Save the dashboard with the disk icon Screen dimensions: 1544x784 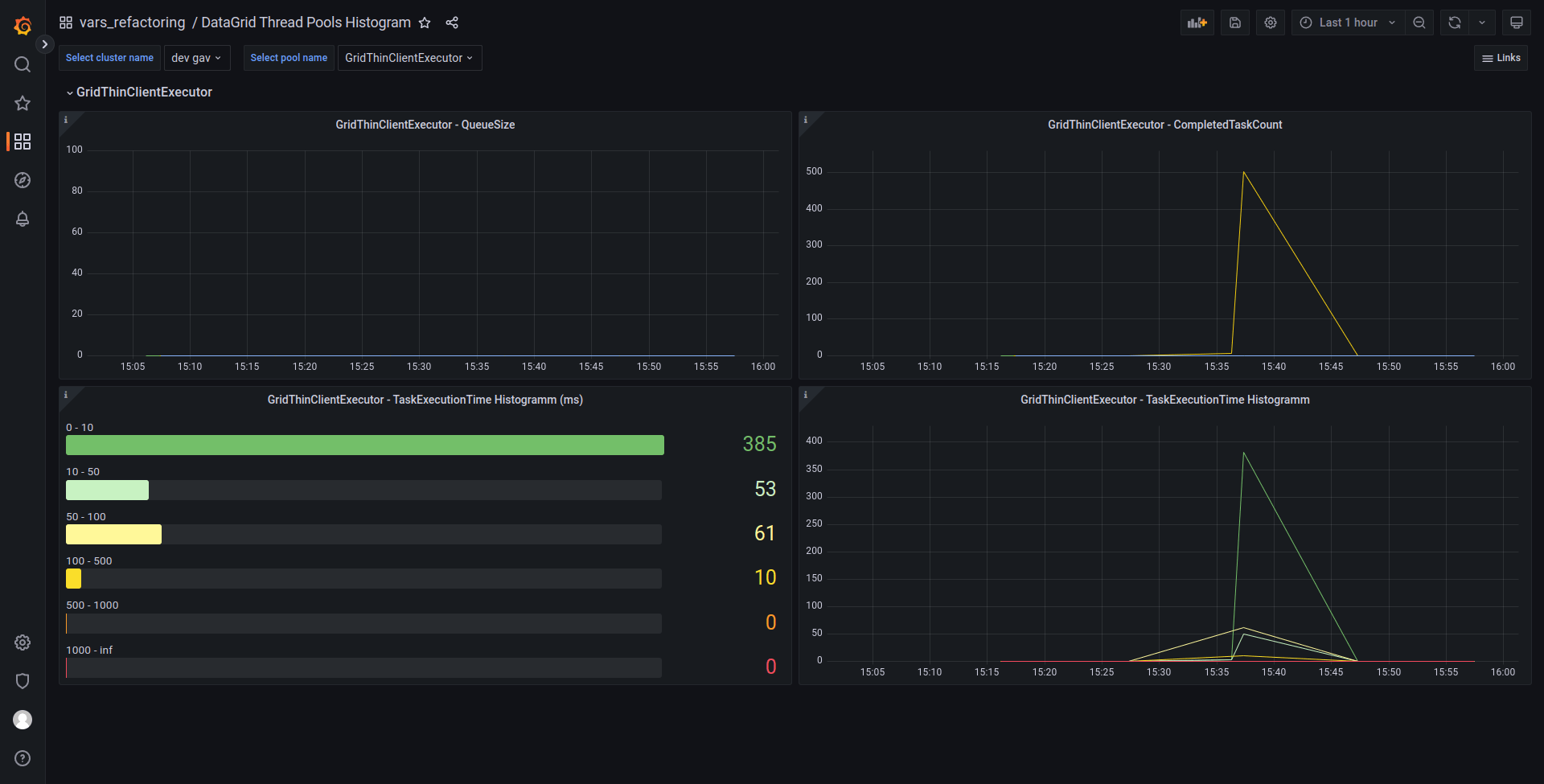pyautogui.click(x=1235, y=23)
